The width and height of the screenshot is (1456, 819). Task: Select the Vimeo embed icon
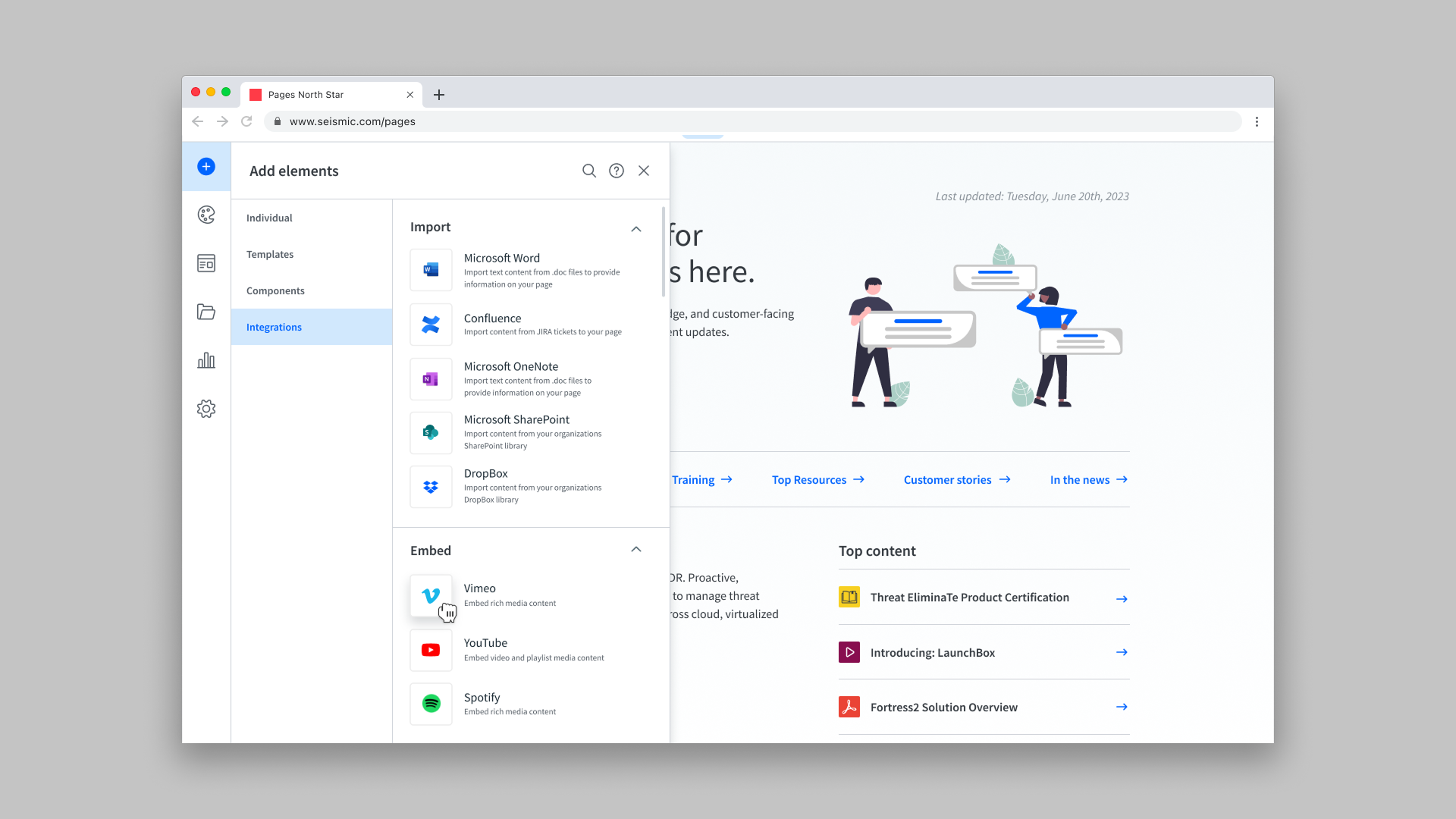pos(431,595)
